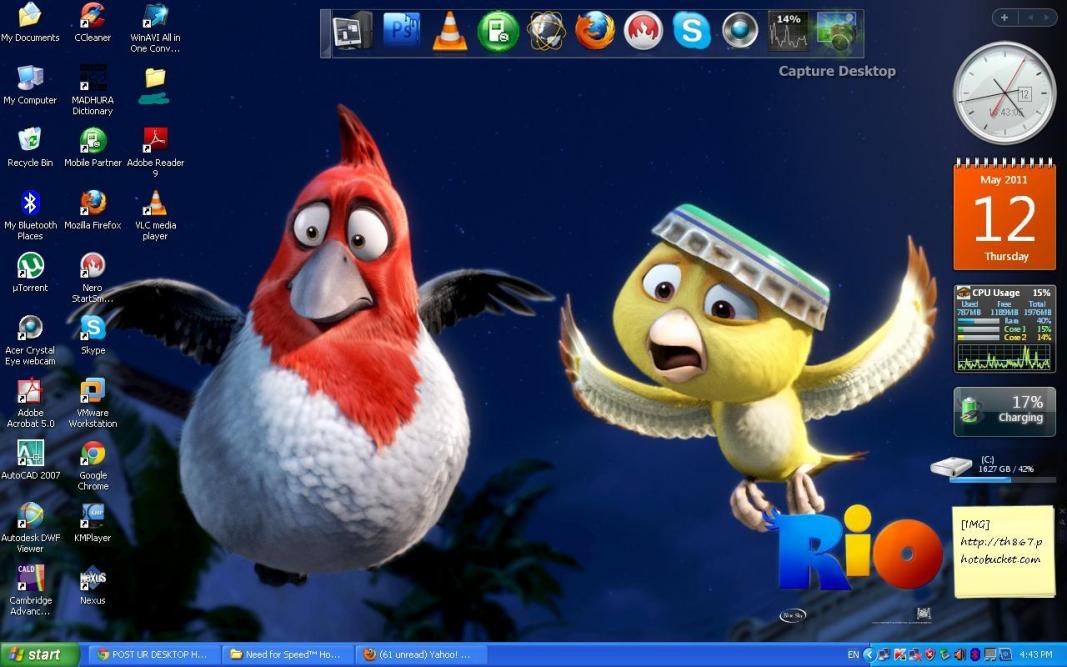
Task: Select the Google Chrome desktop icon
Action: click(93, 466)
